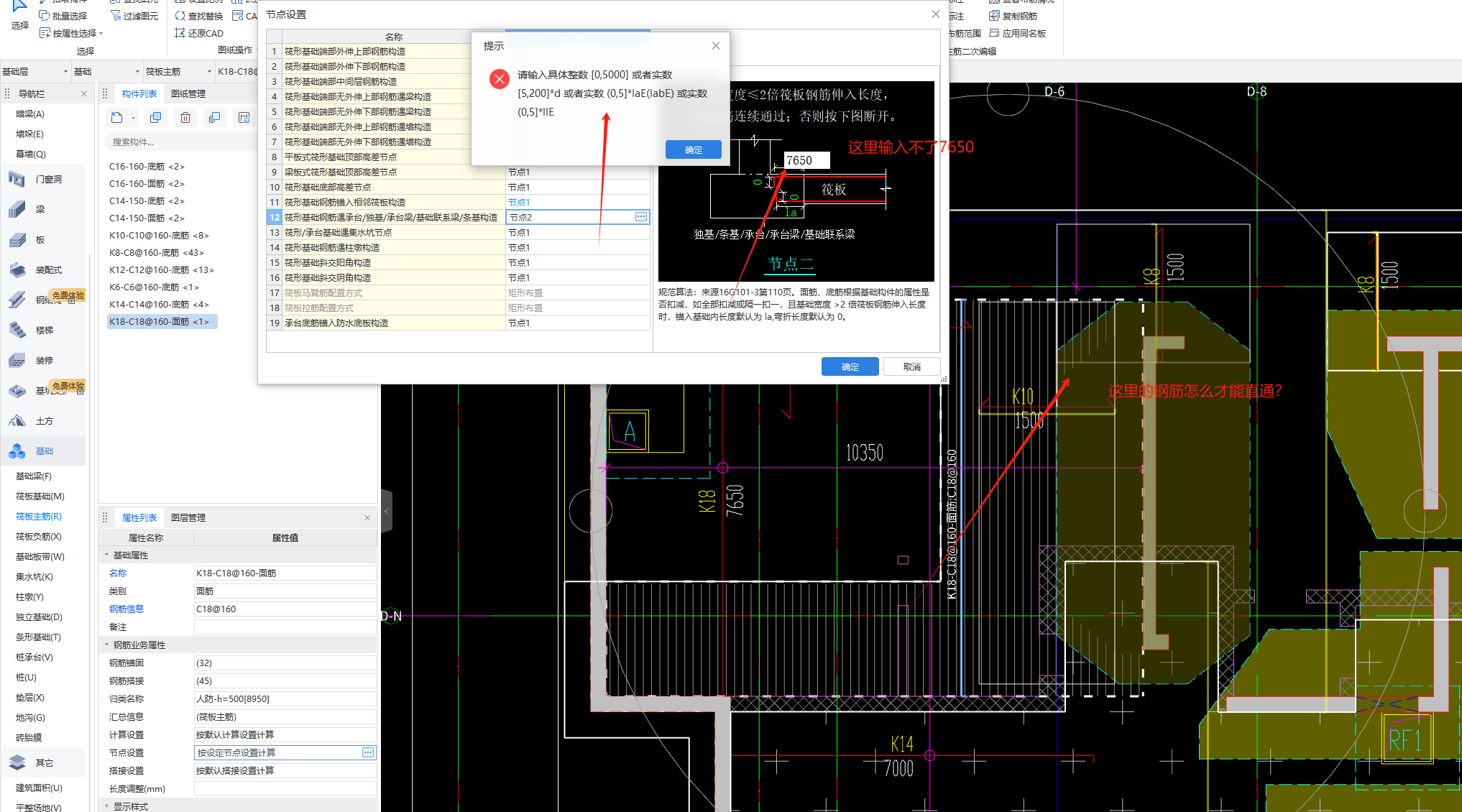Click 确定 in the 节点设置 dialog

tap(850, 366)
